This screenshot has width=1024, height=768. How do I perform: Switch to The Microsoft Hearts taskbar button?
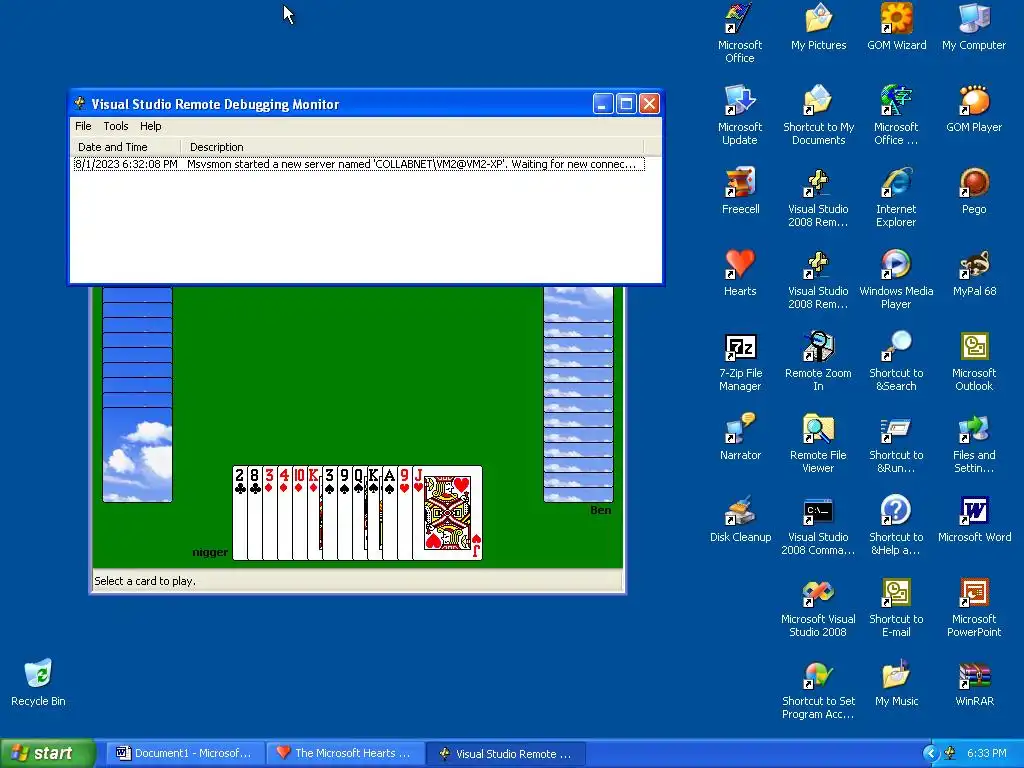pos(346,753)
